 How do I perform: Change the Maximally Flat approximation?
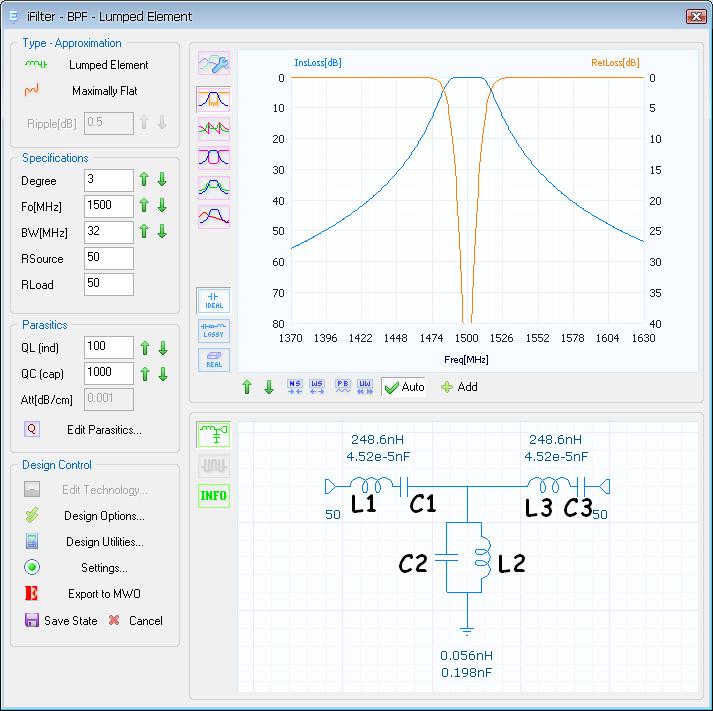(104, 91)
